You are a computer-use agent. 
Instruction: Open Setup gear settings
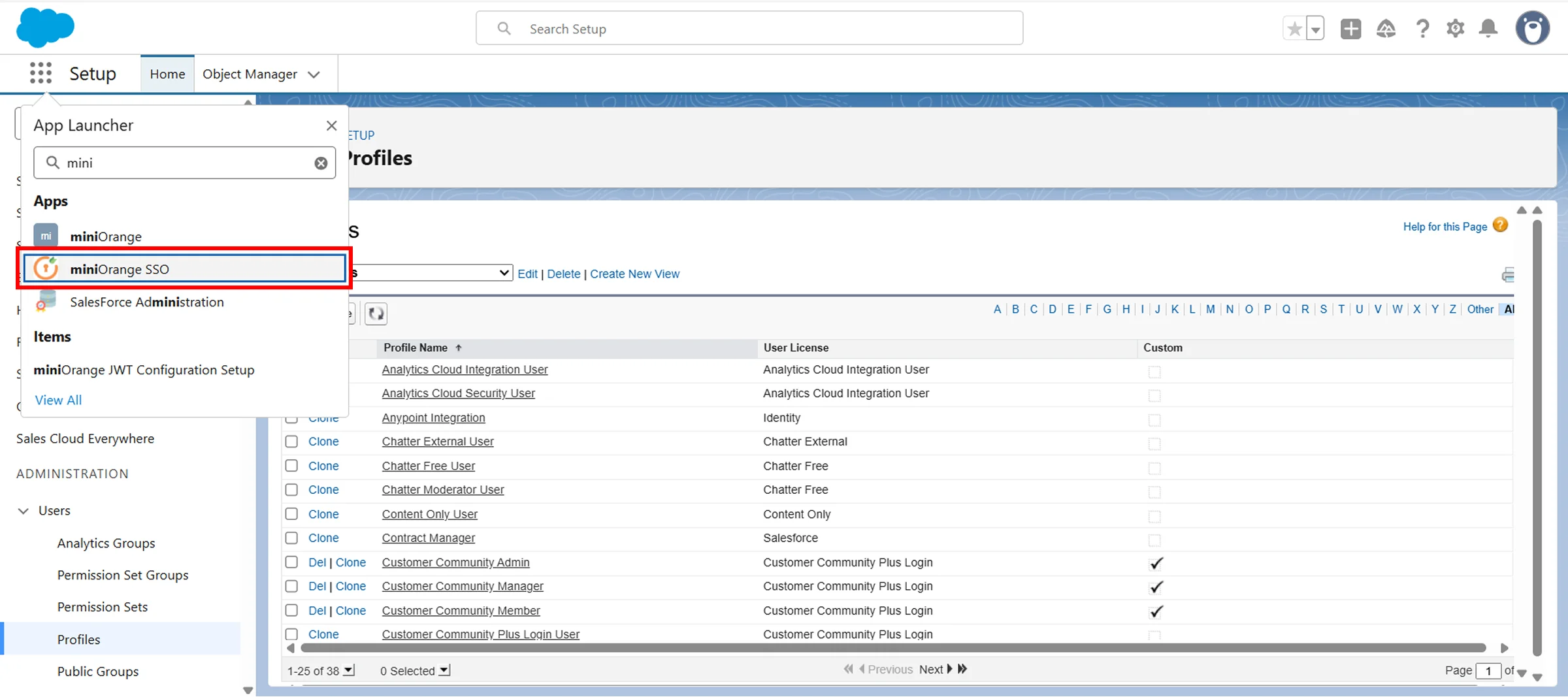pyautogui.click(x=1456, y=28)
